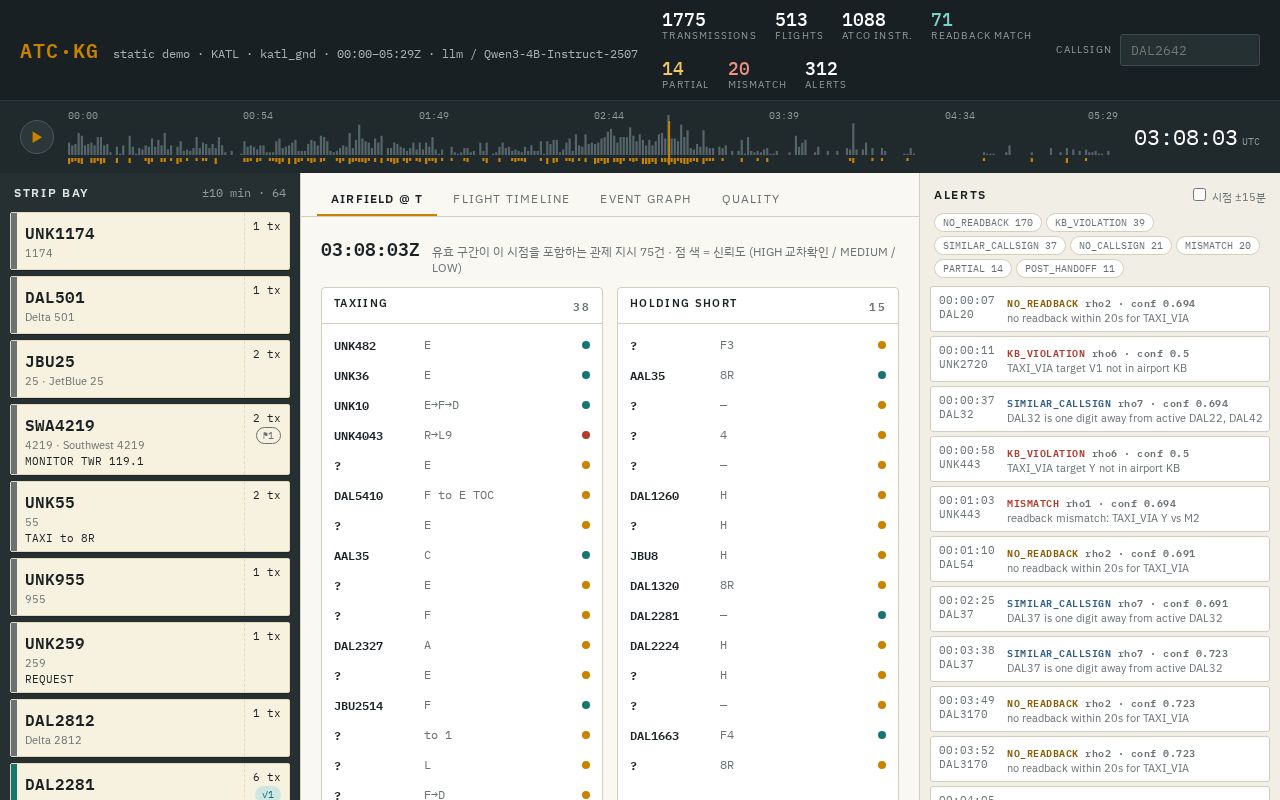This screenshot has width=1280, height=800.
Task: Click the teal confidence dot for DAL1663
Action: (882, 735)
